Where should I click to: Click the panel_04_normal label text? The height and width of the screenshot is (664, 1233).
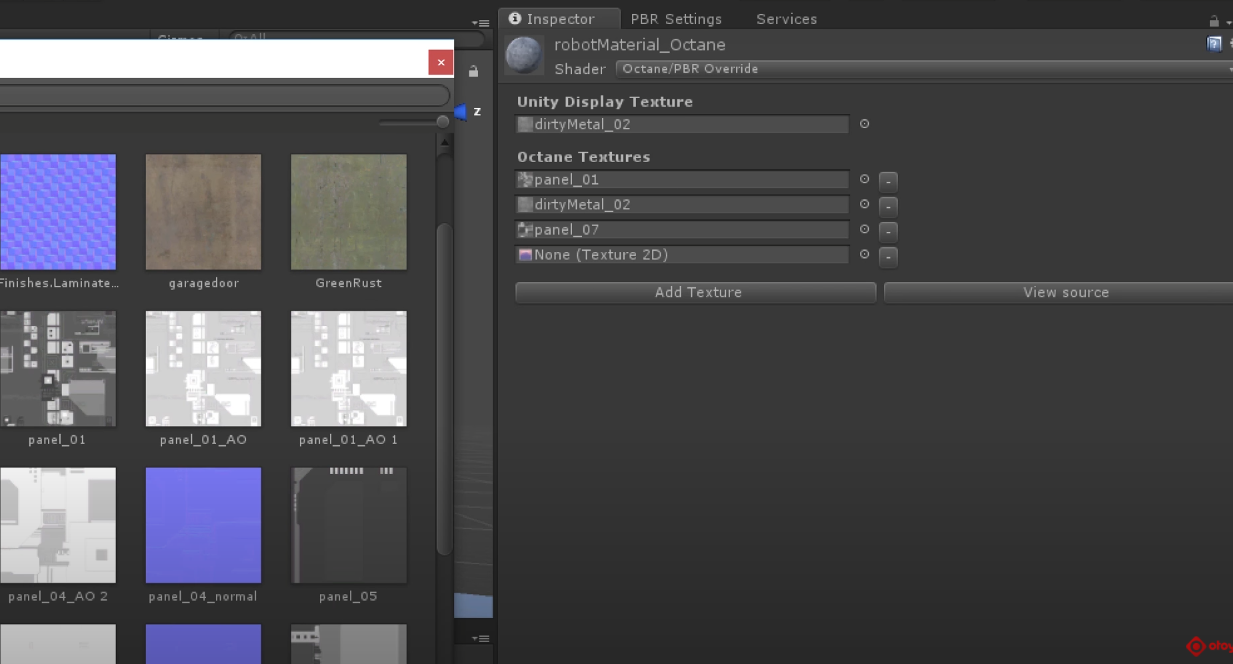coord(203,597)
